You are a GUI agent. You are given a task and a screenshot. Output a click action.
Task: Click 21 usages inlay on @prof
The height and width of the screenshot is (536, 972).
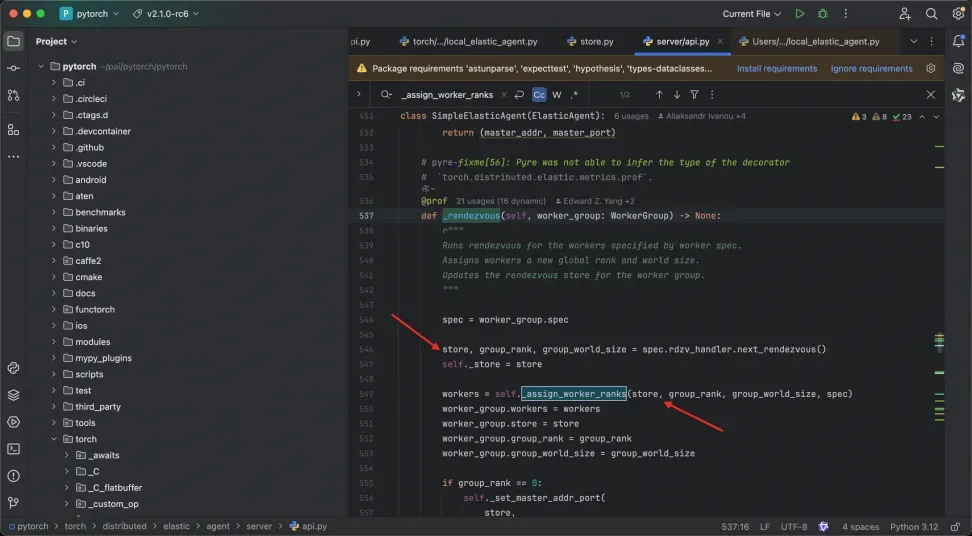[x=501, y=201]
